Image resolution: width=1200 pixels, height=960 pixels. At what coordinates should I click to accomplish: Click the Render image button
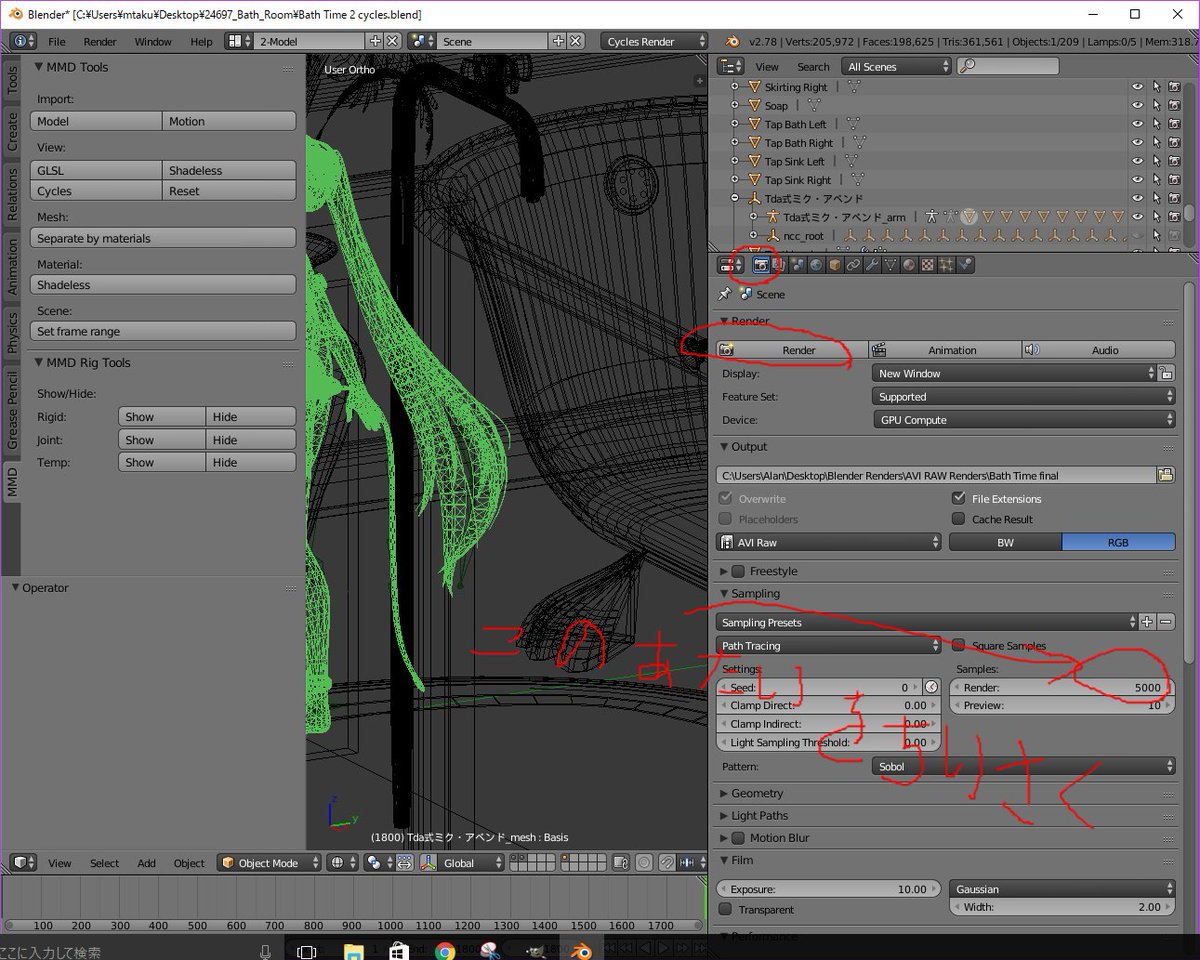point(791,350)
